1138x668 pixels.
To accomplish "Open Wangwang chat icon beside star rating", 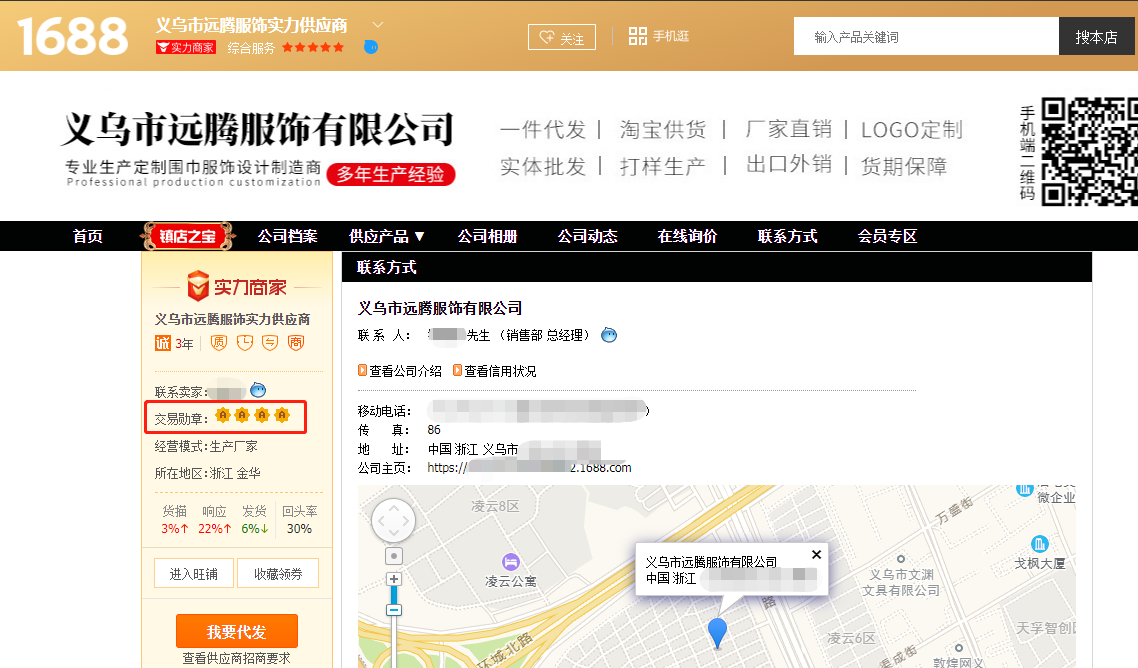I will 370,47.
